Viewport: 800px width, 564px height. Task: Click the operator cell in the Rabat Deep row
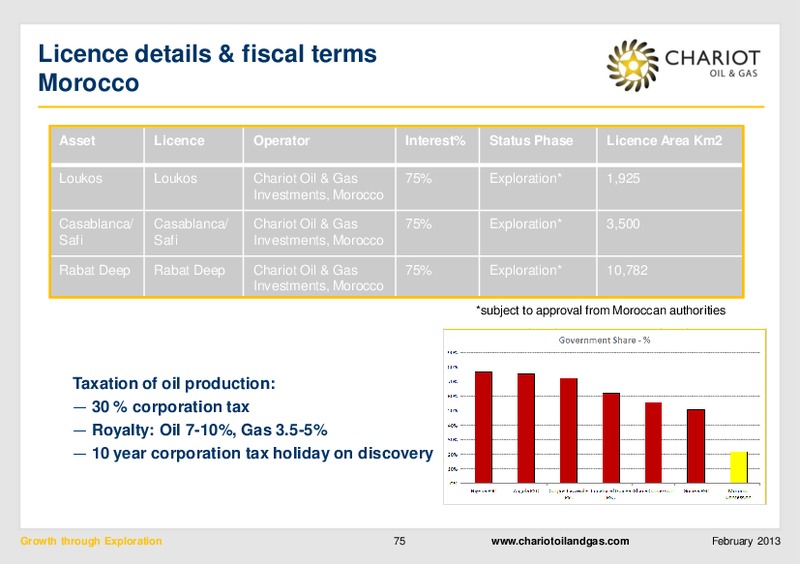tap(319, 276)
